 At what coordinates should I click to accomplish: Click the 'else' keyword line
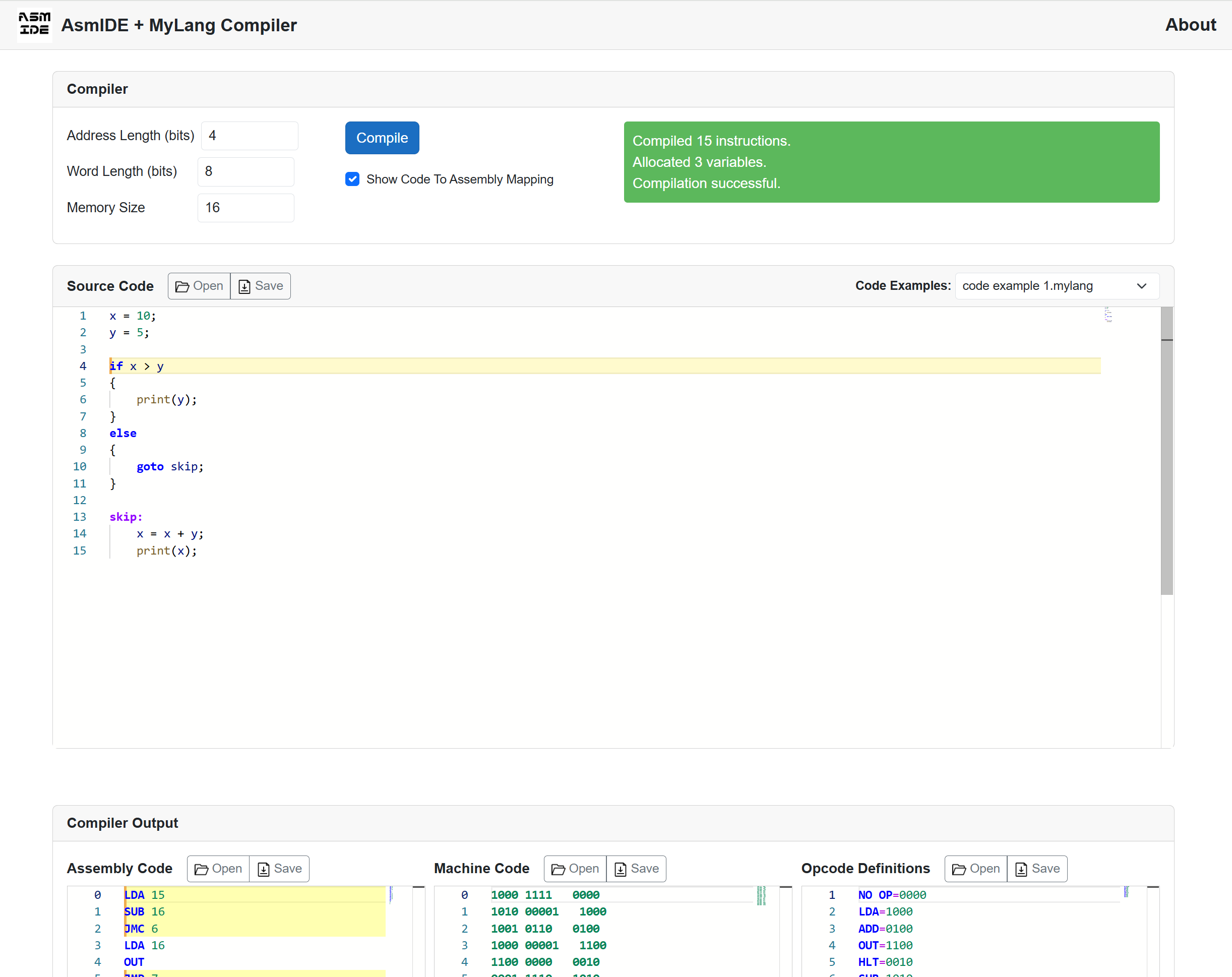(x=123, y=433)
